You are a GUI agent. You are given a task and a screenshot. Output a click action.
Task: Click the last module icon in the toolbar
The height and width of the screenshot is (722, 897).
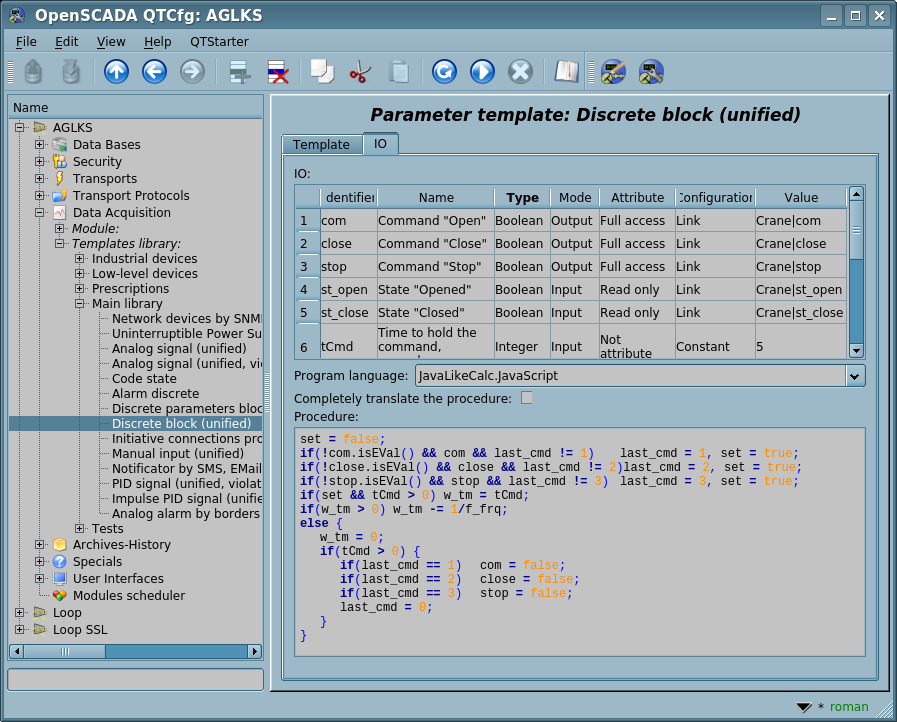click(x=651, y=72)
